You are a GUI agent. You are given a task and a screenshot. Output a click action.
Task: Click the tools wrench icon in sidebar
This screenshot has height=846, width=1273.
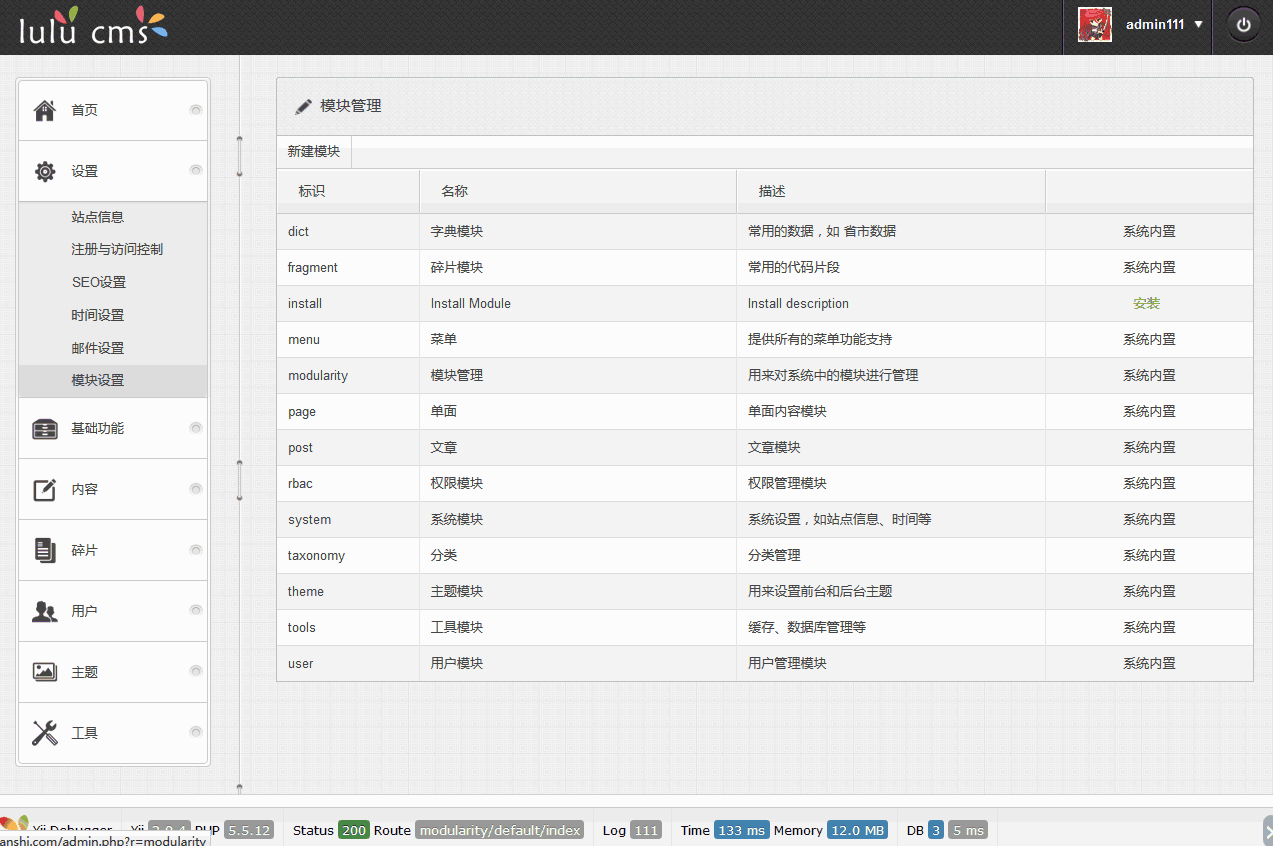click(x=45, y=734)
